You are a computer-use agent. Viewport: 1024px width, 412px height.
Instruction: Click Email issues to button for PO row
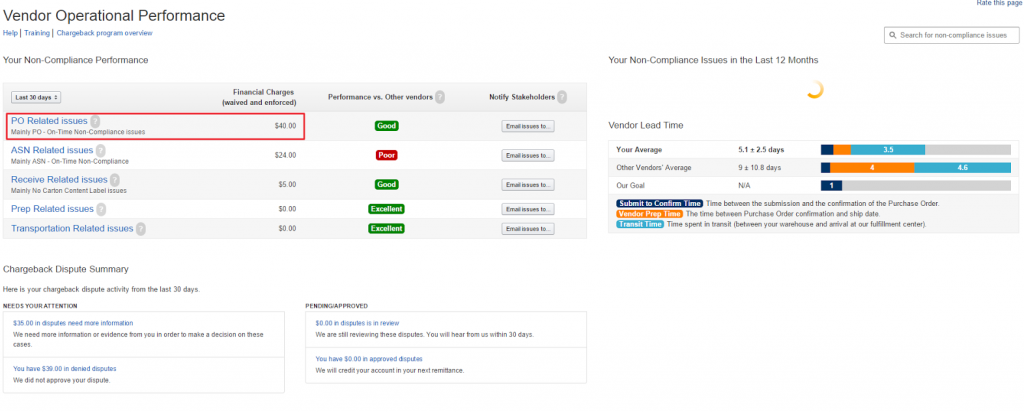pos(528,126)
